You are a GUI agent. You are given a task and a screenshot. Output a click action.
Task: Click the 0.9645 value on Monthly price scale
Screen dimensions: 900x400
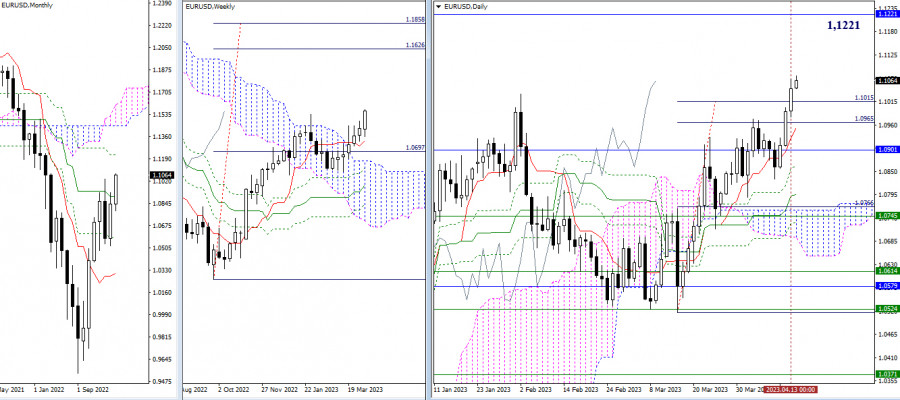click(x=160, y=360)
